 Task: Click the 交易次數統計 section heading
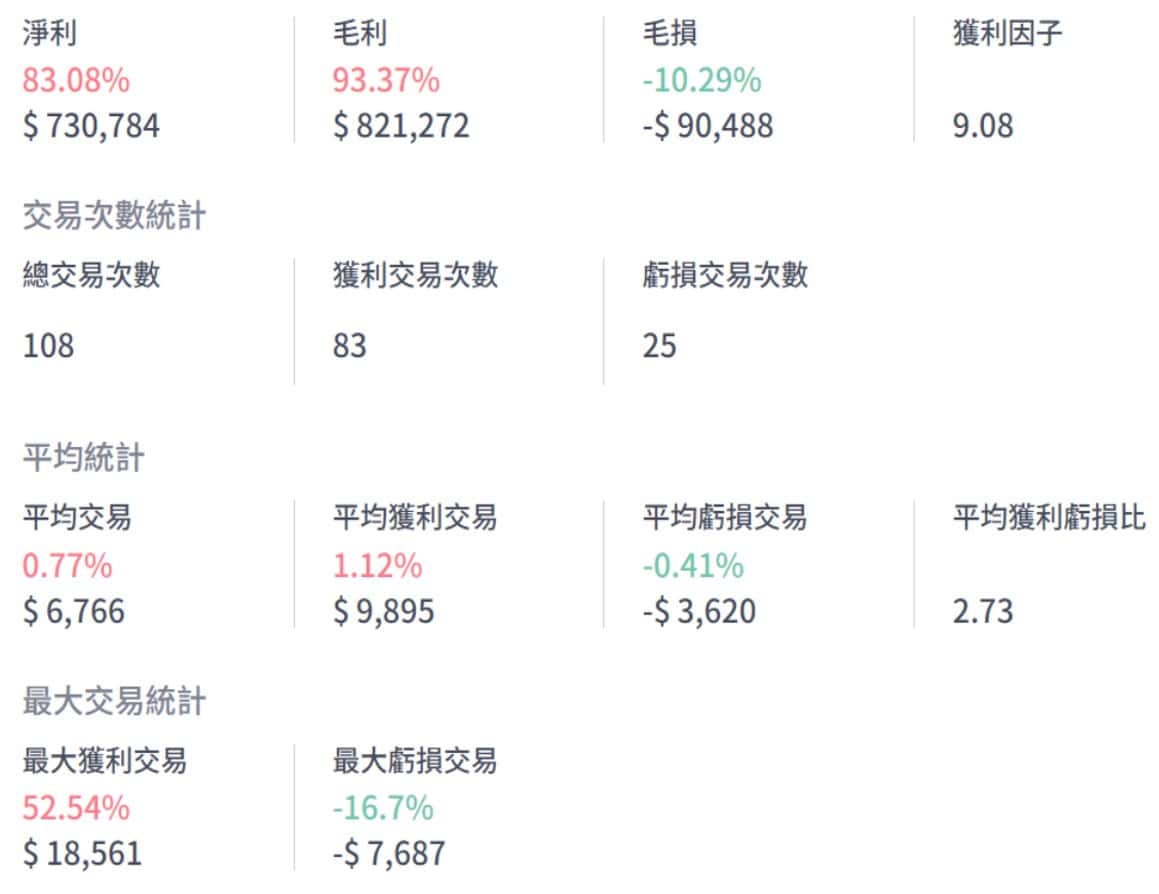pyautogui.click(x=114, y=216)
